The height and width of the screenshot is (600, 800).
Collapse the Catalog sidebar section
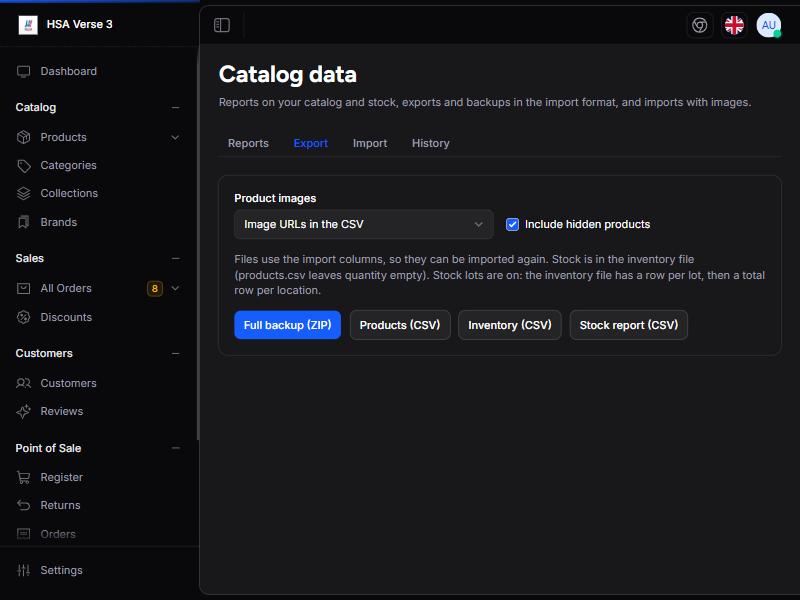click(x=176, y=108)
